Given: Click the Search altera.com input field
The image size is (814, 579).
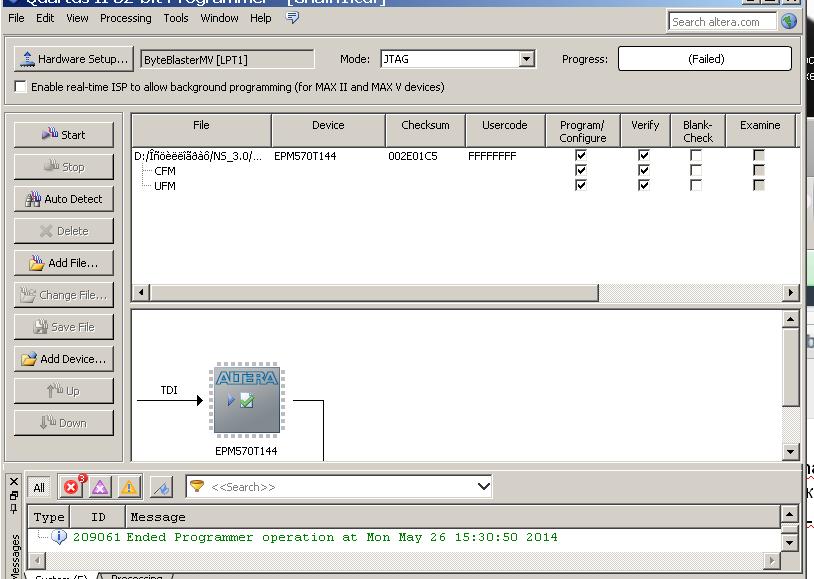Looking at the screenshot, I should click(722, 22).
